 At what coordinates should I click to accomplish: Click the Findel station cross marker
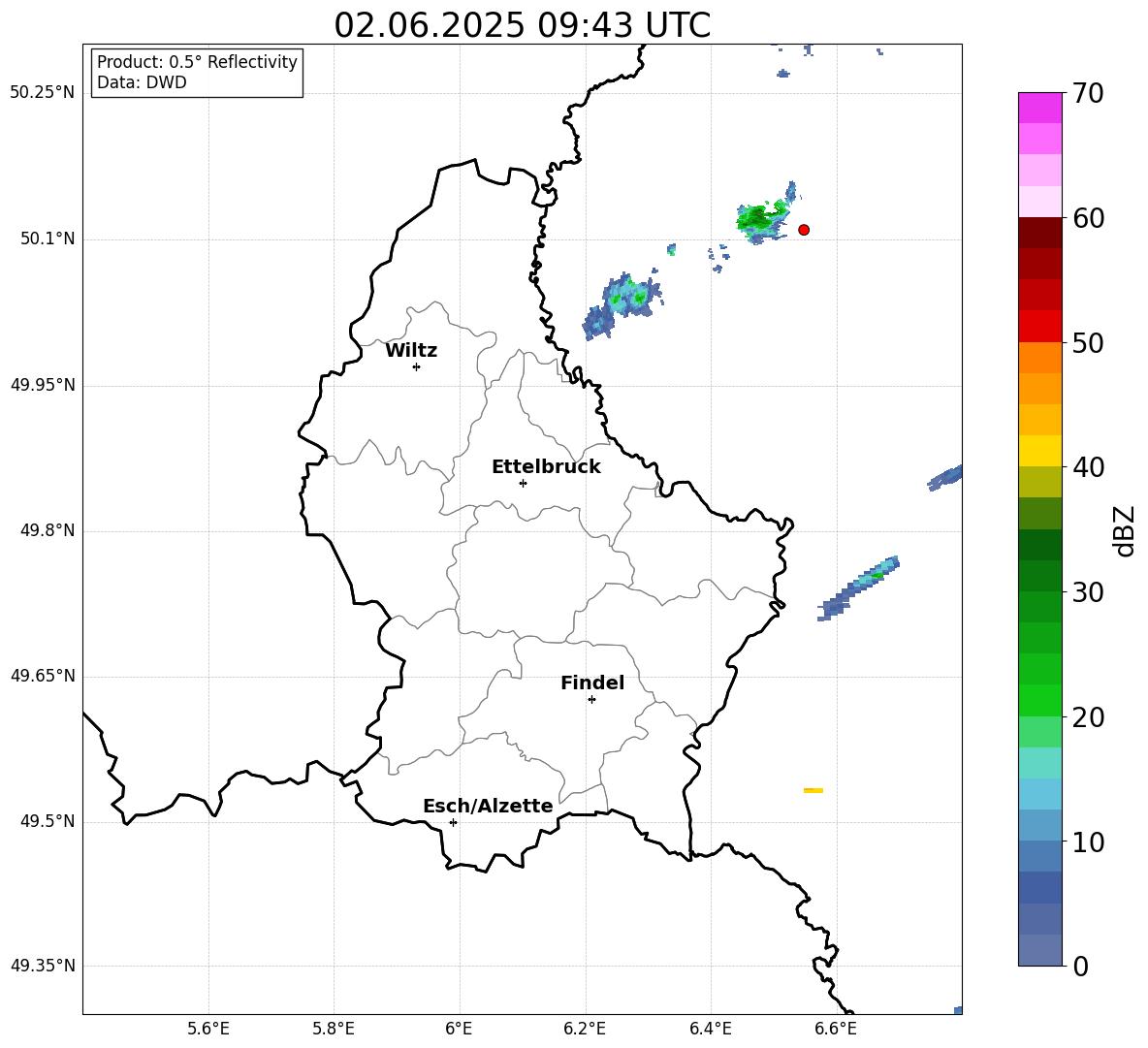(591, 700)
